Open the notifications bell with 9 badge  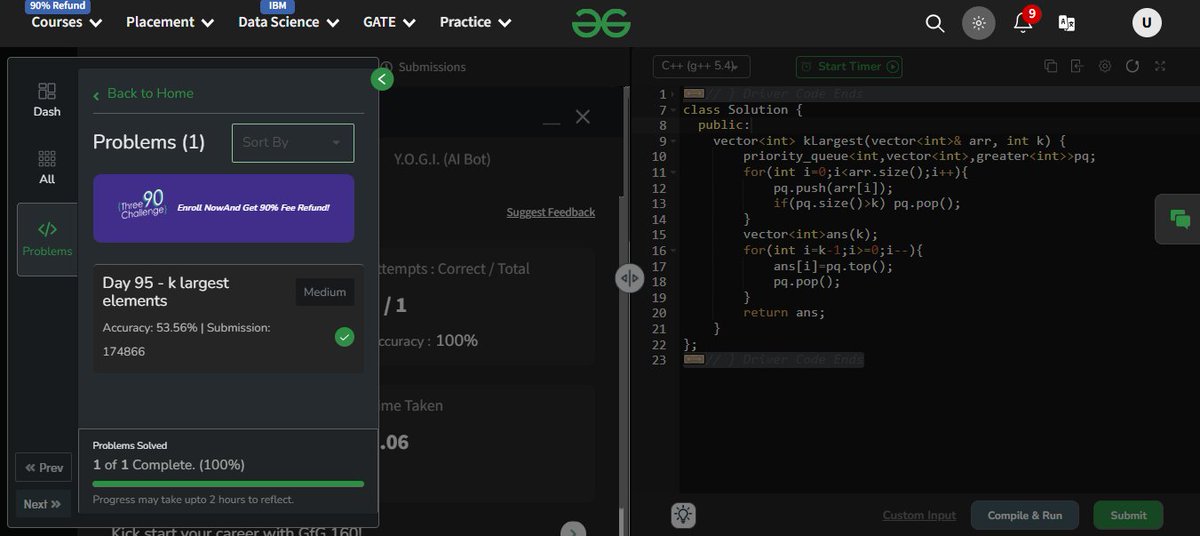(x=1023, y=22)
